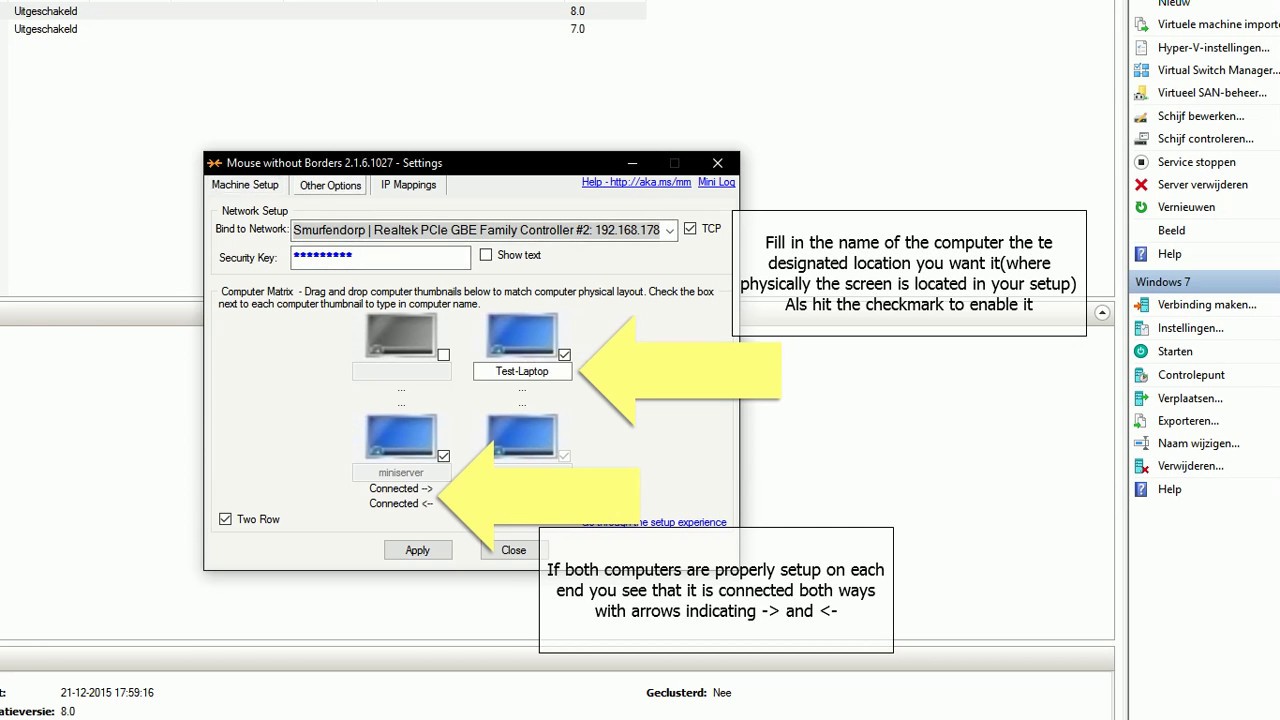Click Virtuele machine importeren icon
This screenshot has width=1280, height=720.
click(x=1141, y=24)
